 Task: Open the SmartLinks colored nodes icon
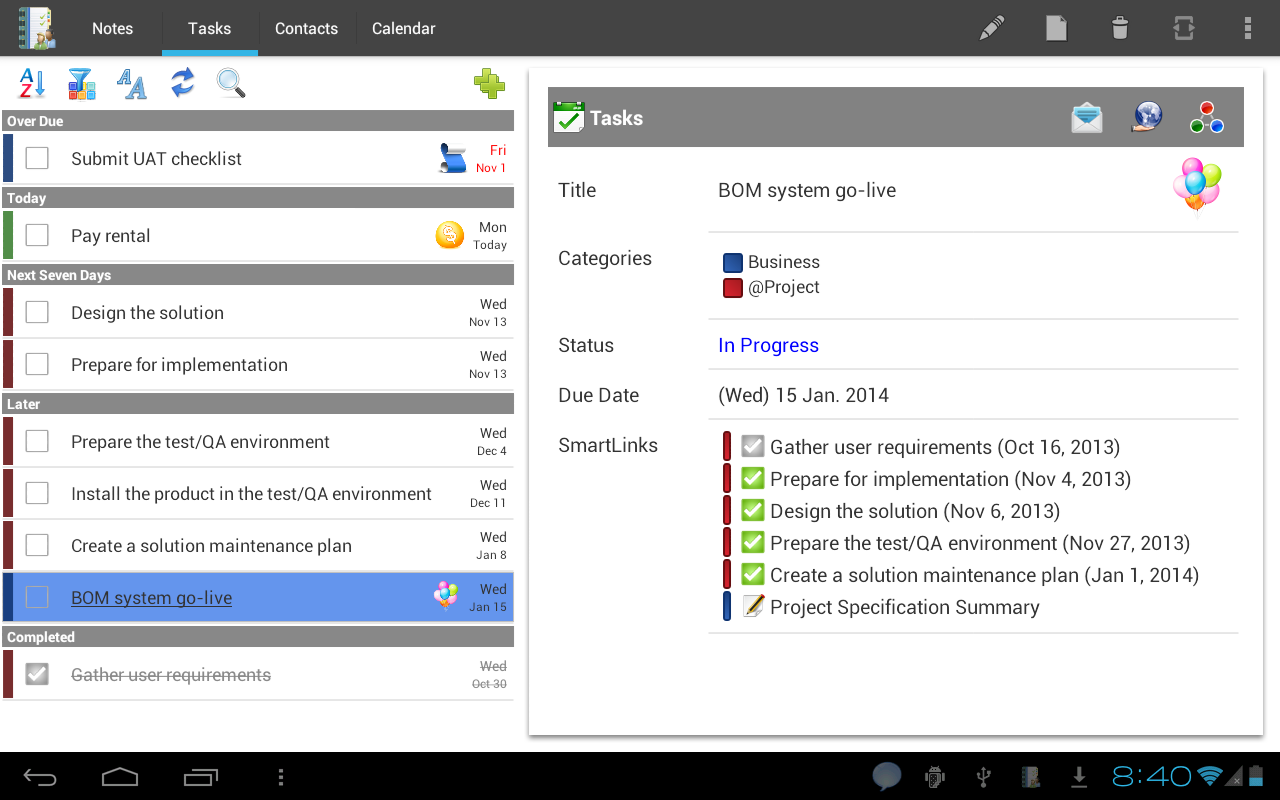pos(1207,118)
